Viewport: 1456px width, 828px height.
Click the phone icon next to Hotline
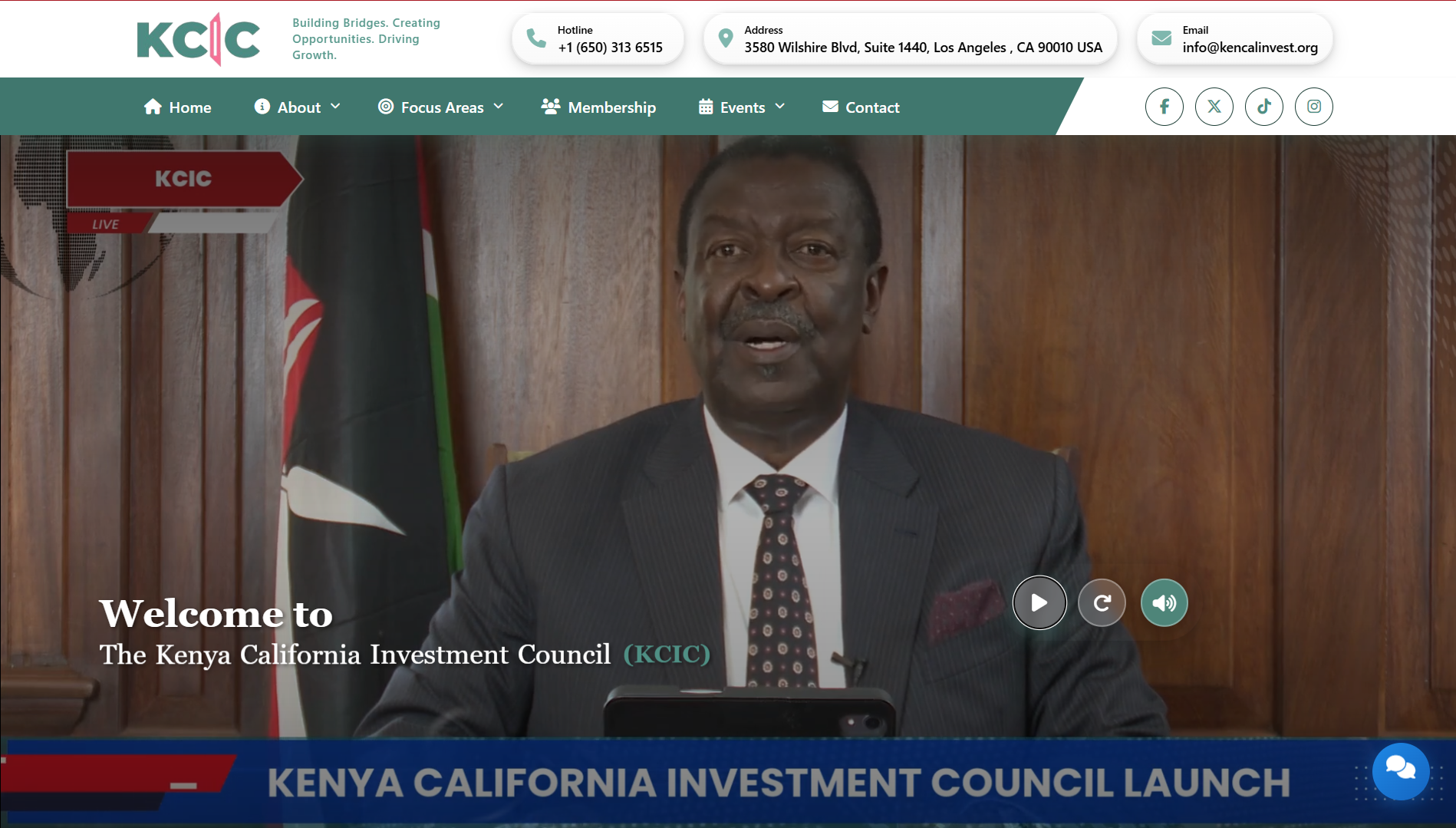[x=535, y=38]
